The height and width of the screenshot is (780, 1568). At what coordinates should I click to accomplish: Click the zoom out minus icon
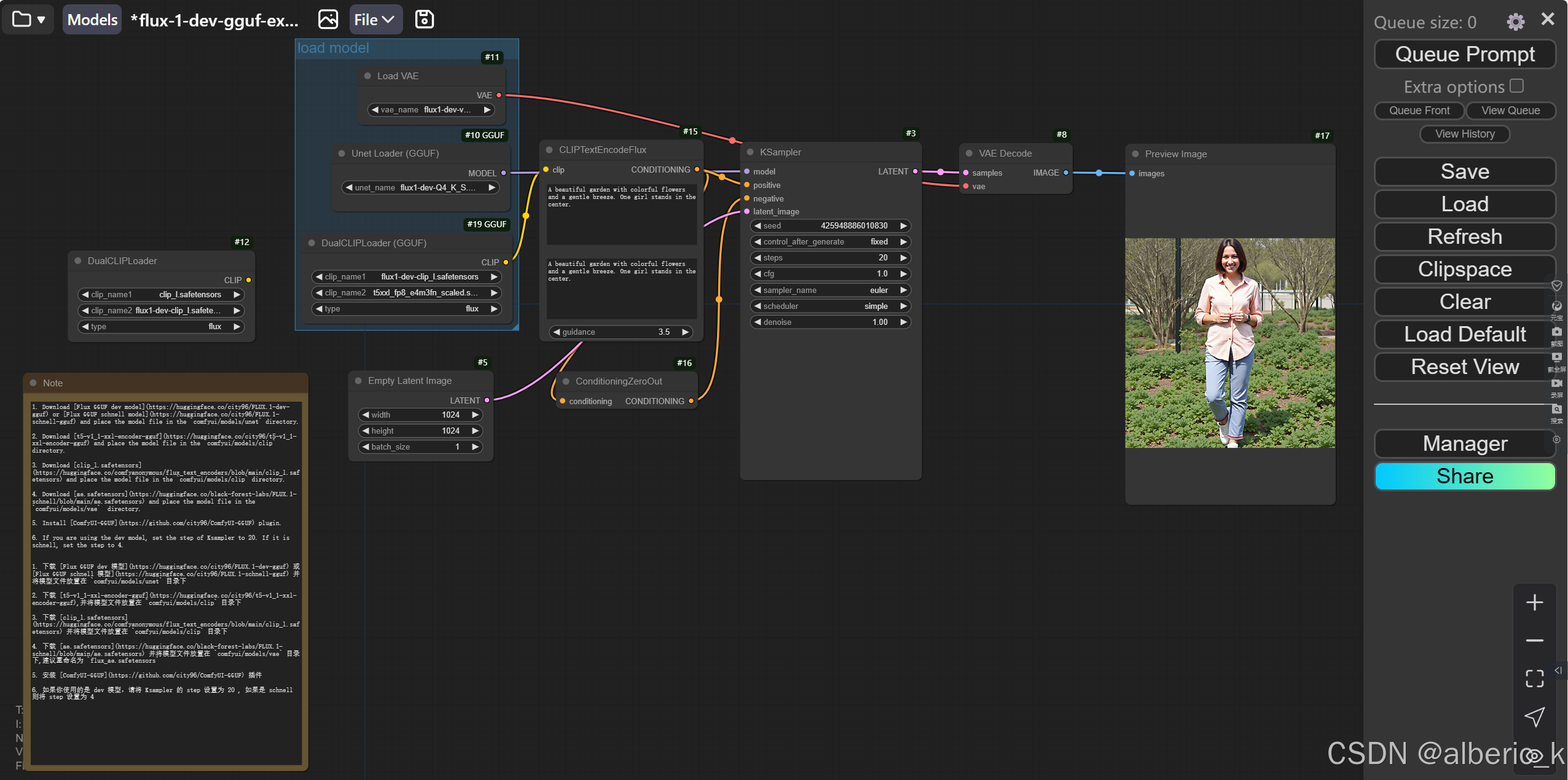[x=1534, y=641]
